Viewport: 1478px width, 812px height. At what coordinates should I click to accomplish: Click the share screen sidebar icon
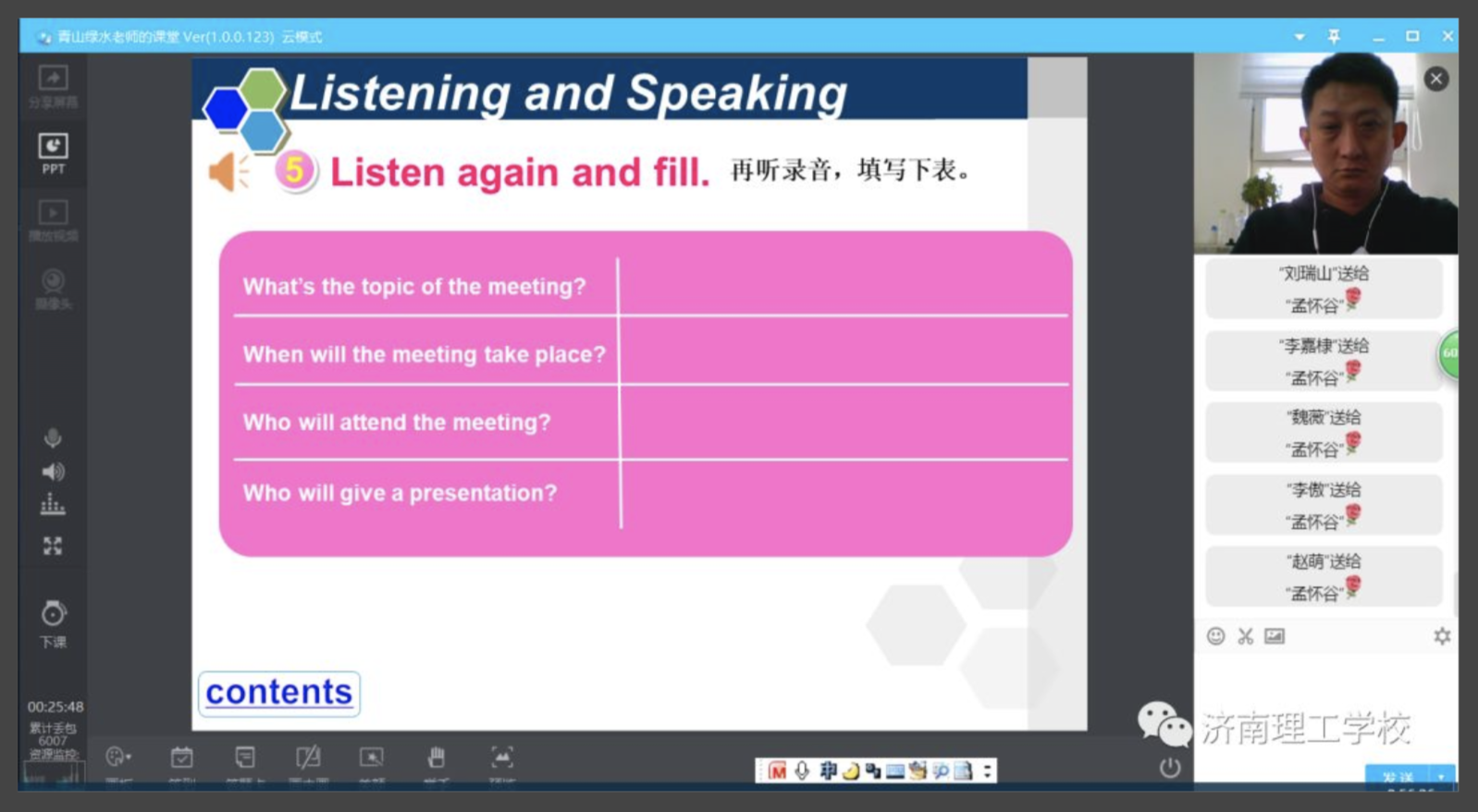pos(53,85)
